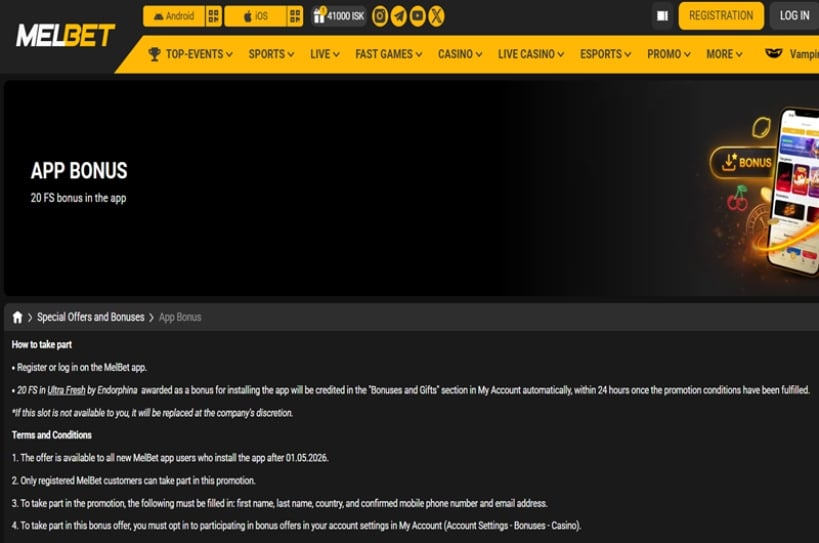
Task: Expand the ESPORTS dropdown menu
Action: [x=605, y=54]
